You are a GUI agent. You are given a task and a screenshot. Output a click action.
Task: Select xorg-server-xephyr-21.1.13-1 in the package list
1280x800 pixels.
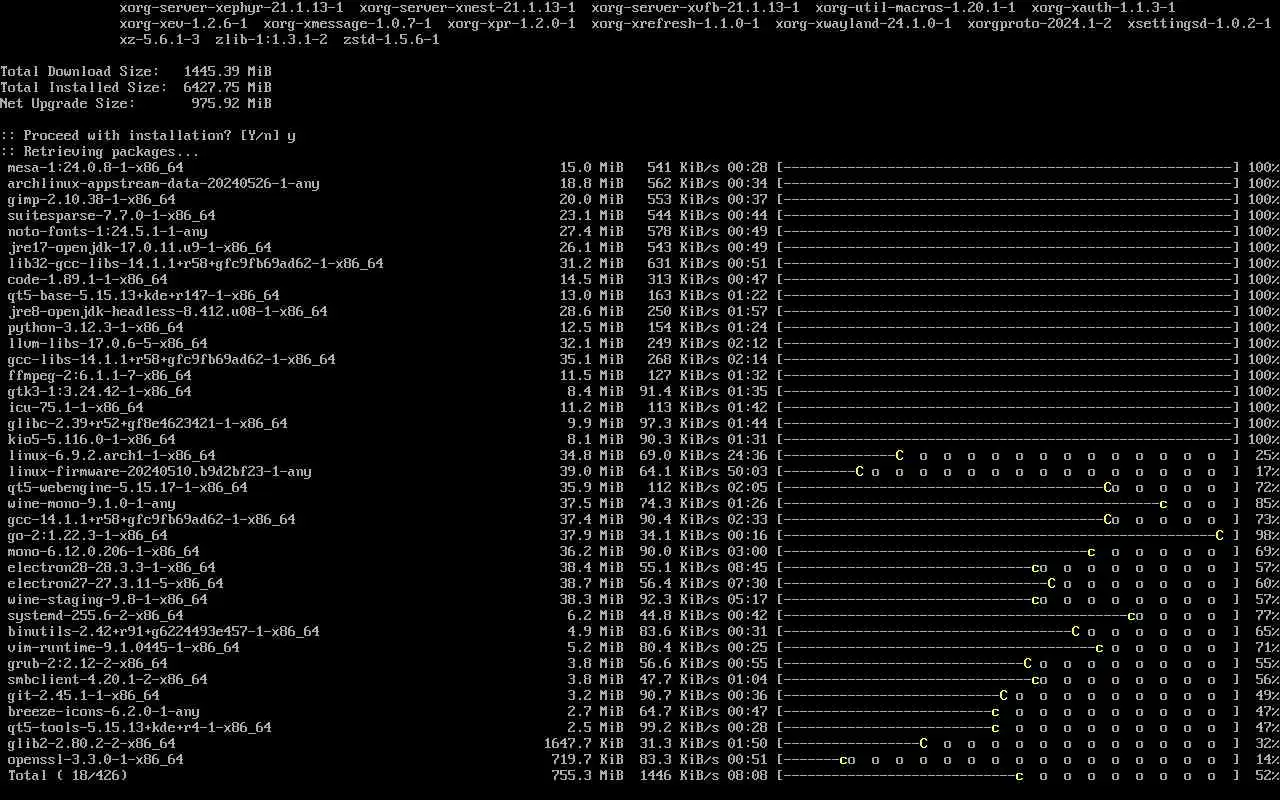point(231,8)
